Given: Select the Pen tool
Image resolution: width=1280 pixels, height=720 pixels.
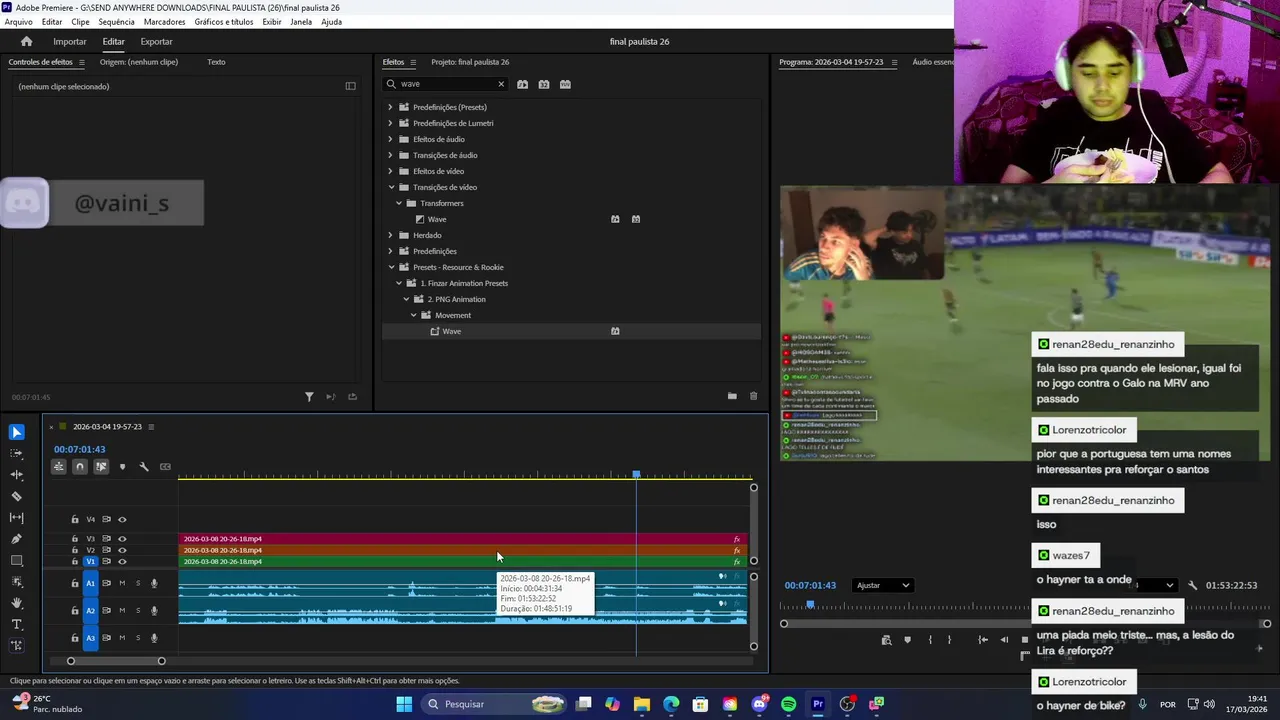Looking at the screenshot, I should [x=16, y=539].
